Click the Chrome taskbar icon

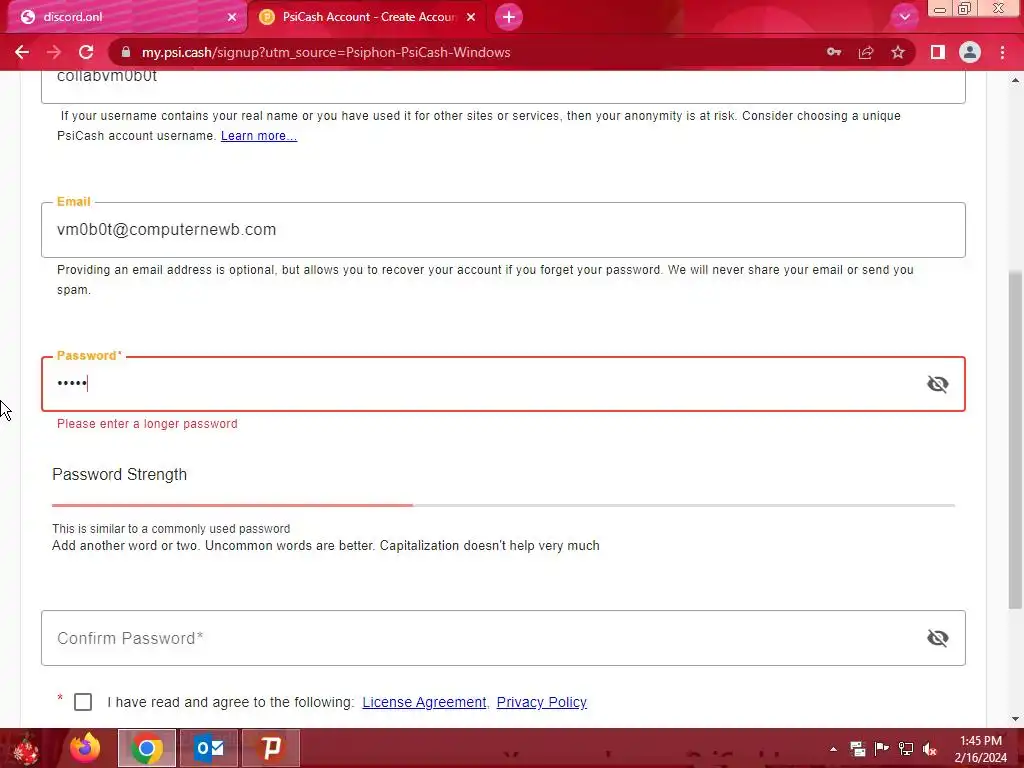point(147,748)
